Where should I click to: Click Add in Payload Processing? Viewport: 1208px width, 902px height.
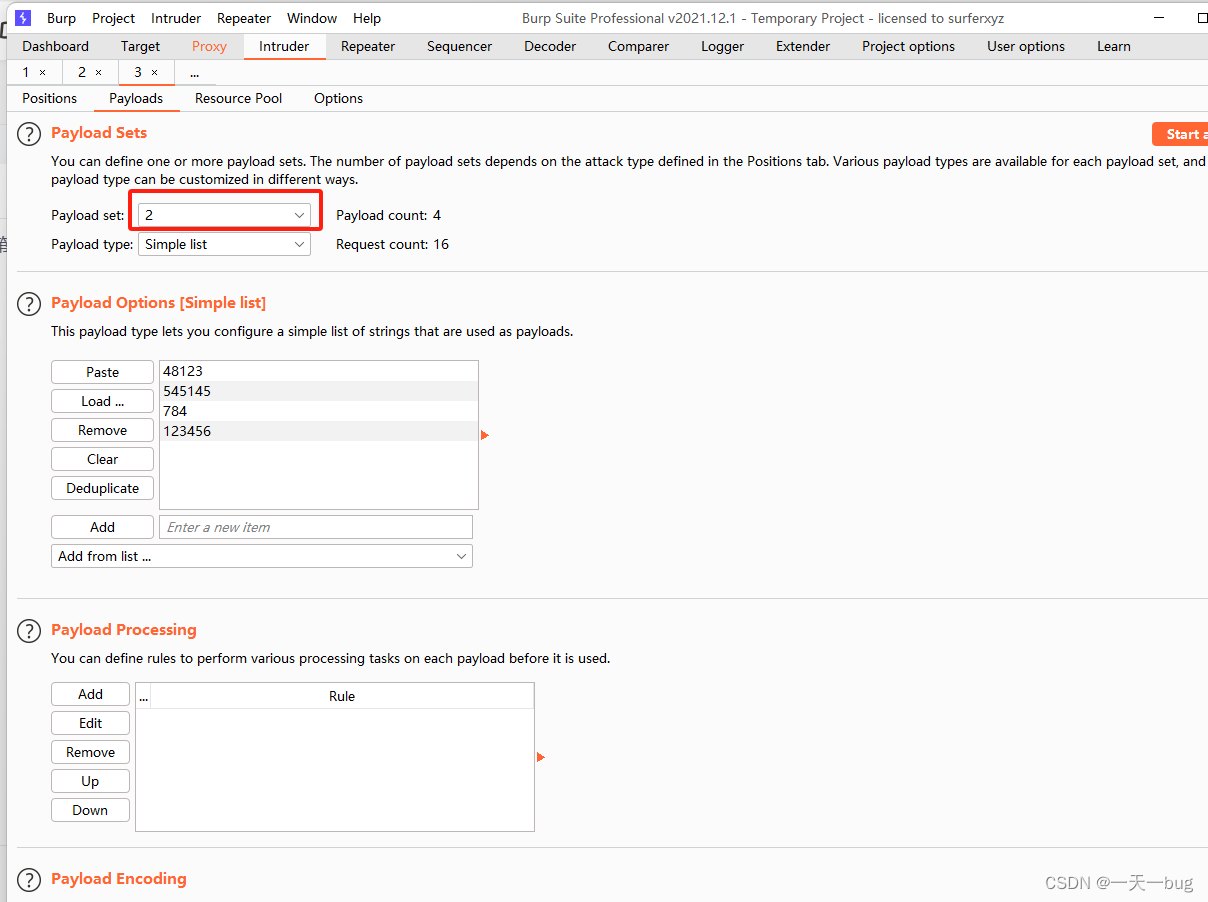pos(91,694)
